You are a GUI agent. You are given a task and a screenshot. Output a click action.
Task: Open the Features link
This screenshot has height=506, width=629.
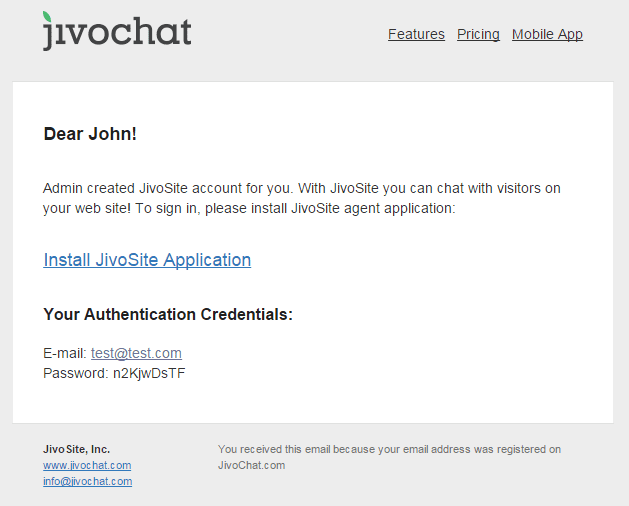point(416,35)
